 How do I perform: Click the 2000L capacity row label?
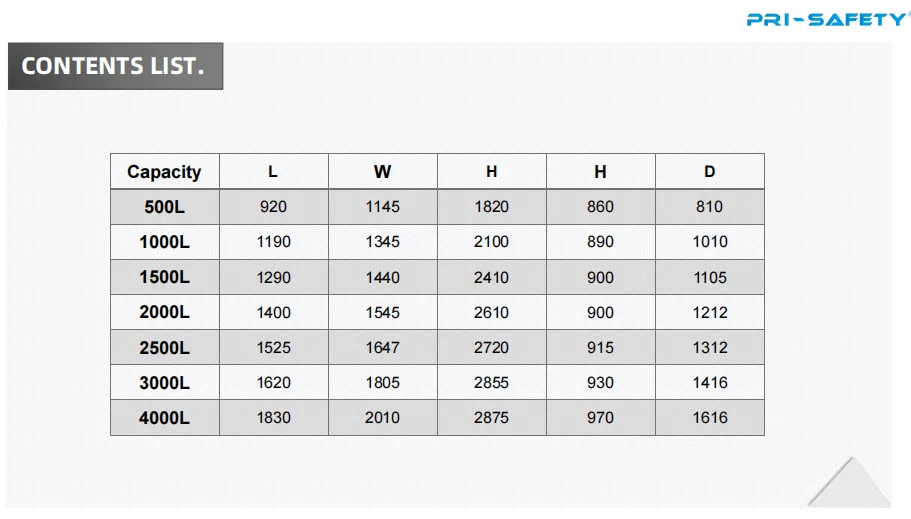tap(164, 312)
